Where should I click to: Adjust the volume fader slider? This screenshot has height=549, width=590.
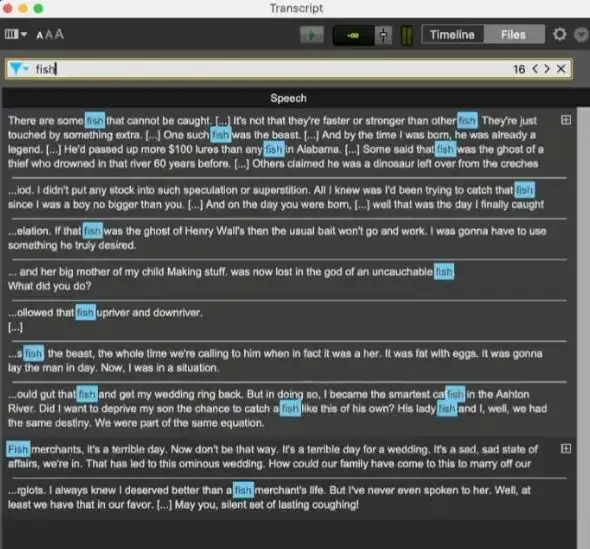383,35
